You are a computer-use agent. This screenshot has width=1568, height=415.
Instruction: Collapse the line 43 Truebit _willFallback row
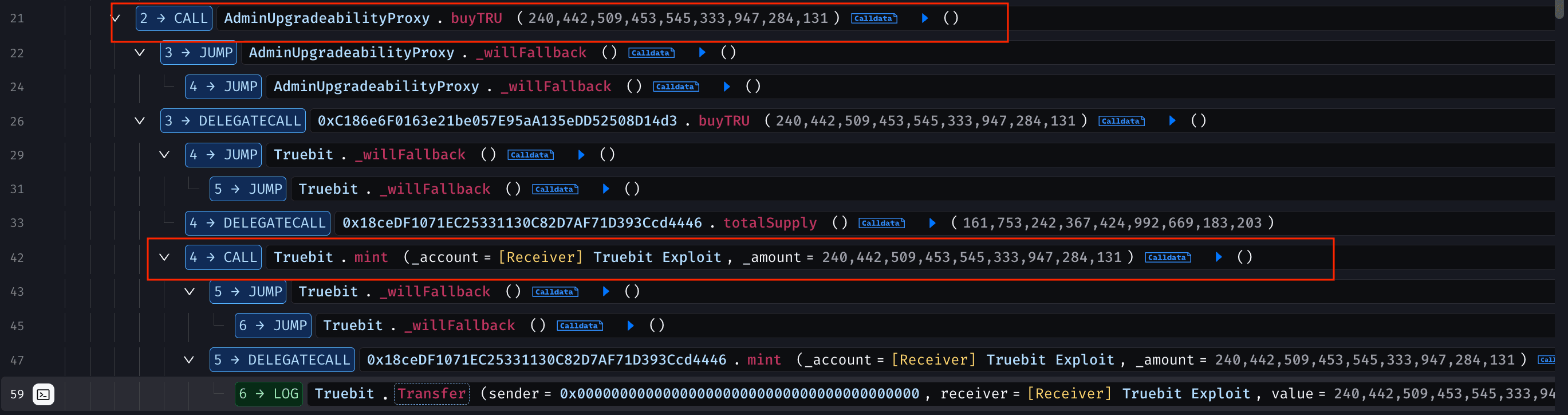pyautogui.click(x=190, y=291)
